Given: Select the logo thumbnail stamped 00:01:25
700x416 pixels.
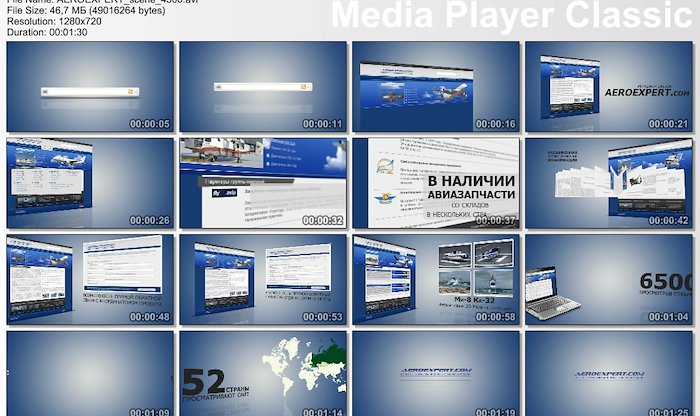Looking at the screenshot, I should 608,373.
